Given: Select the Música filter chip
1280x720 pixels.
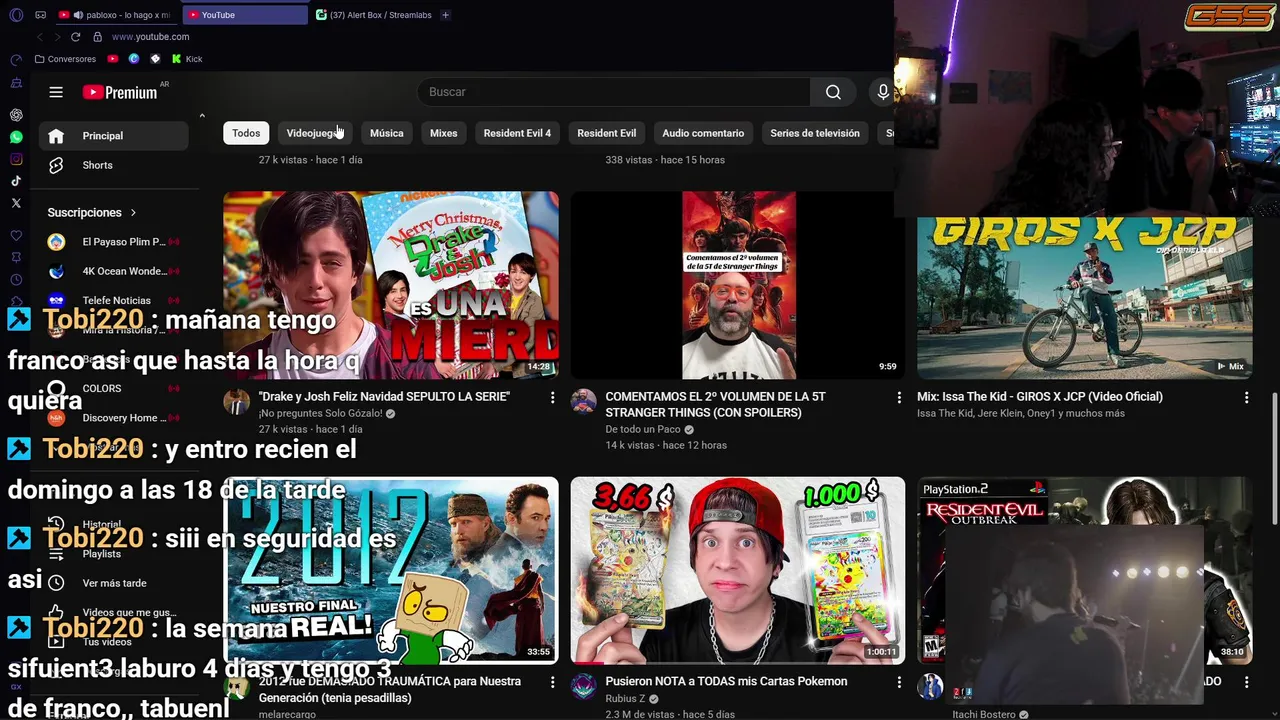Looking at the screenshot, I should pyautogui.click(x=387, y=133).
